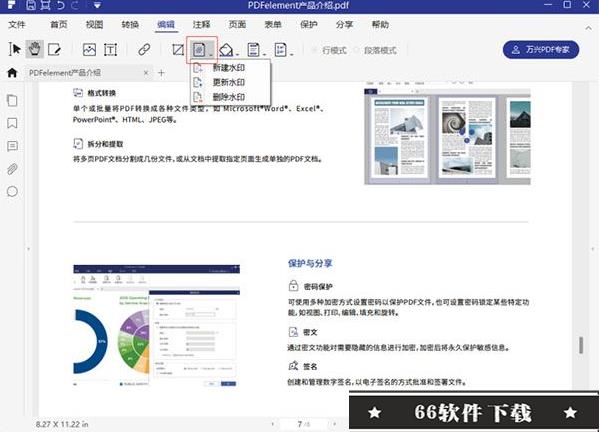Redo the last undone action
The height and width of the screenshot is (432, 599).
click(76, 5)
